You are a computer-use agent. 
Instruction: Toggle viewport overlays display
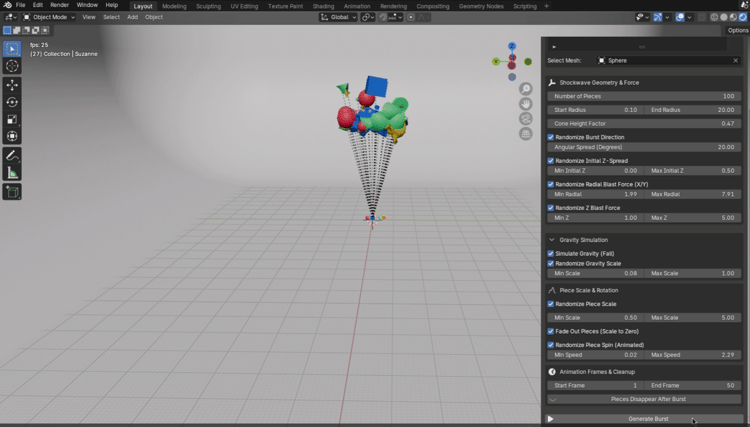point(680,17)
